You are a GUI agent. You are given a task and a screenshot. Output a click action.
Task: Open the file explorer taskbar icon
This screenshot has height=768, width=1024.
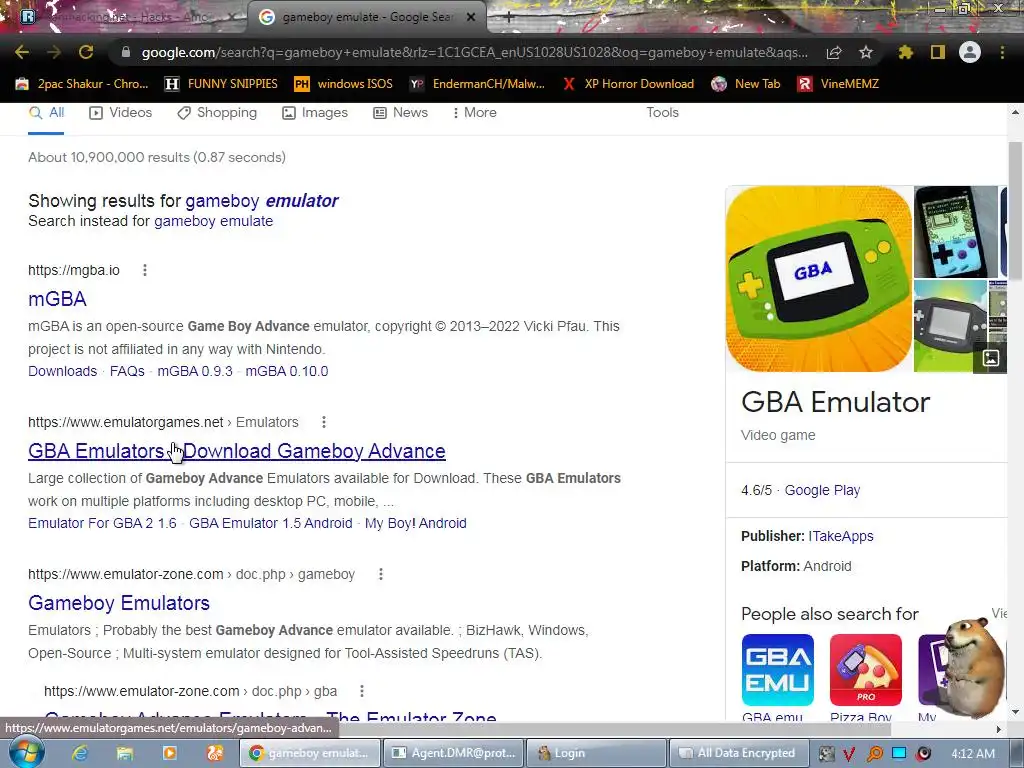(x=125, y=753)
